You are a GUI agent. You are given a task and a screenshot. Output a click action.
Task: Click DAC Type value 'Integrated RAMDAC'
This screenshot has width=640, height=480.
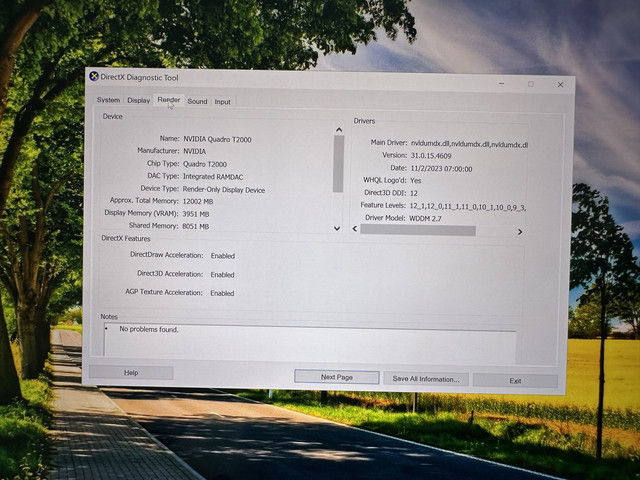coord(213,177)
